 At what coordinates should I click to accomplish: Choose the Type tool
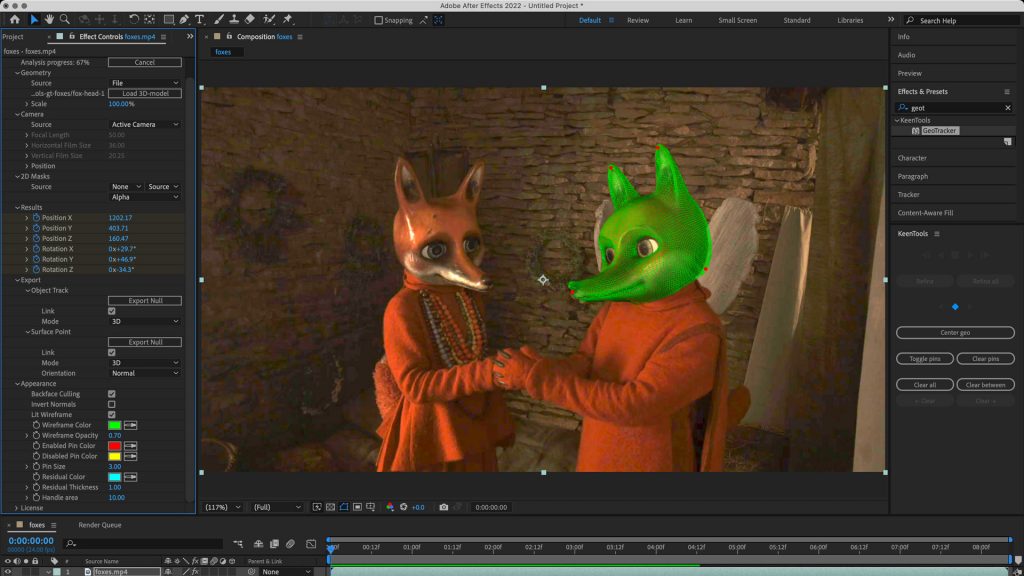200,19
